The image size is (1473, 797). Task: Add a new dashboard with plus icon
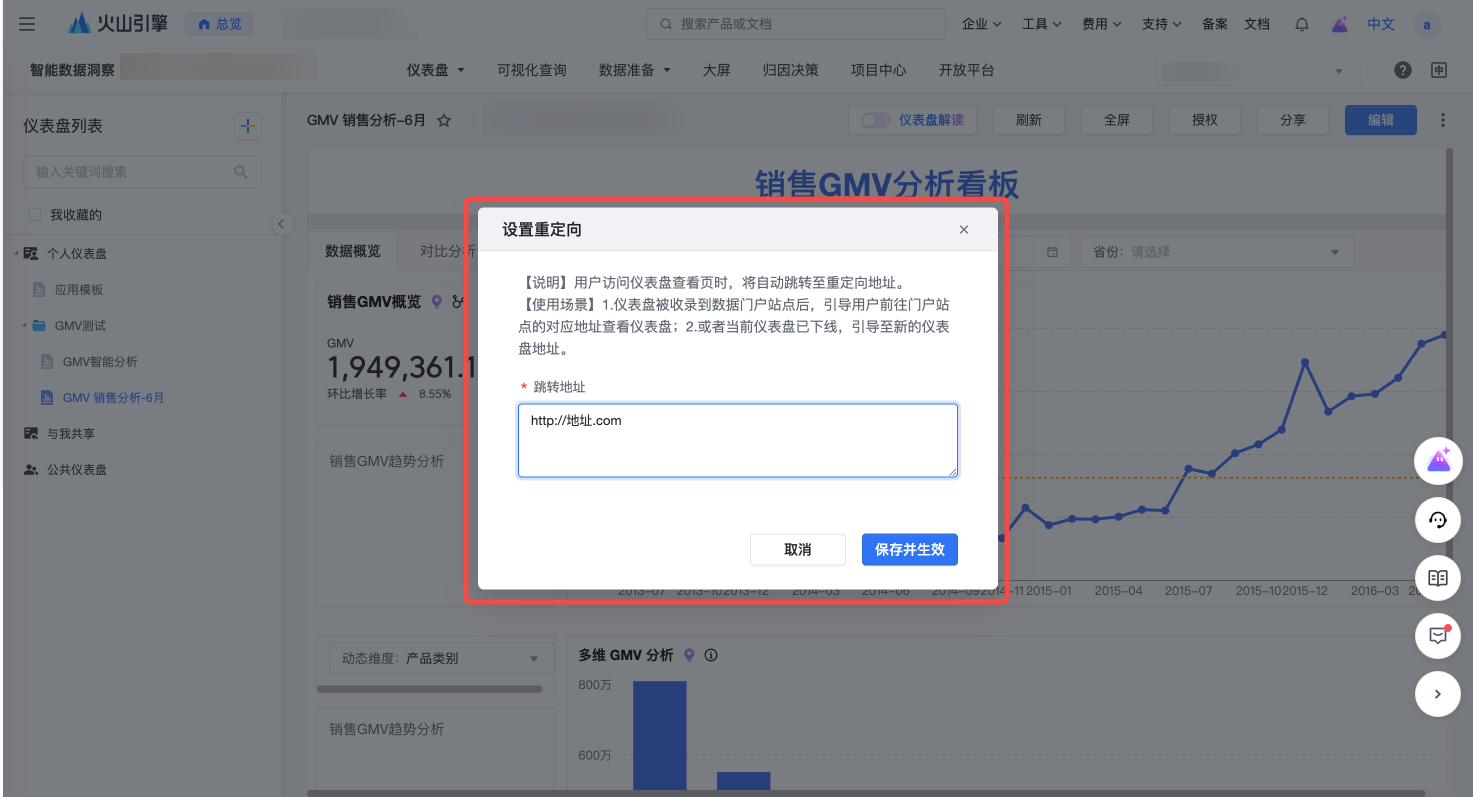(x=248, y=126)
